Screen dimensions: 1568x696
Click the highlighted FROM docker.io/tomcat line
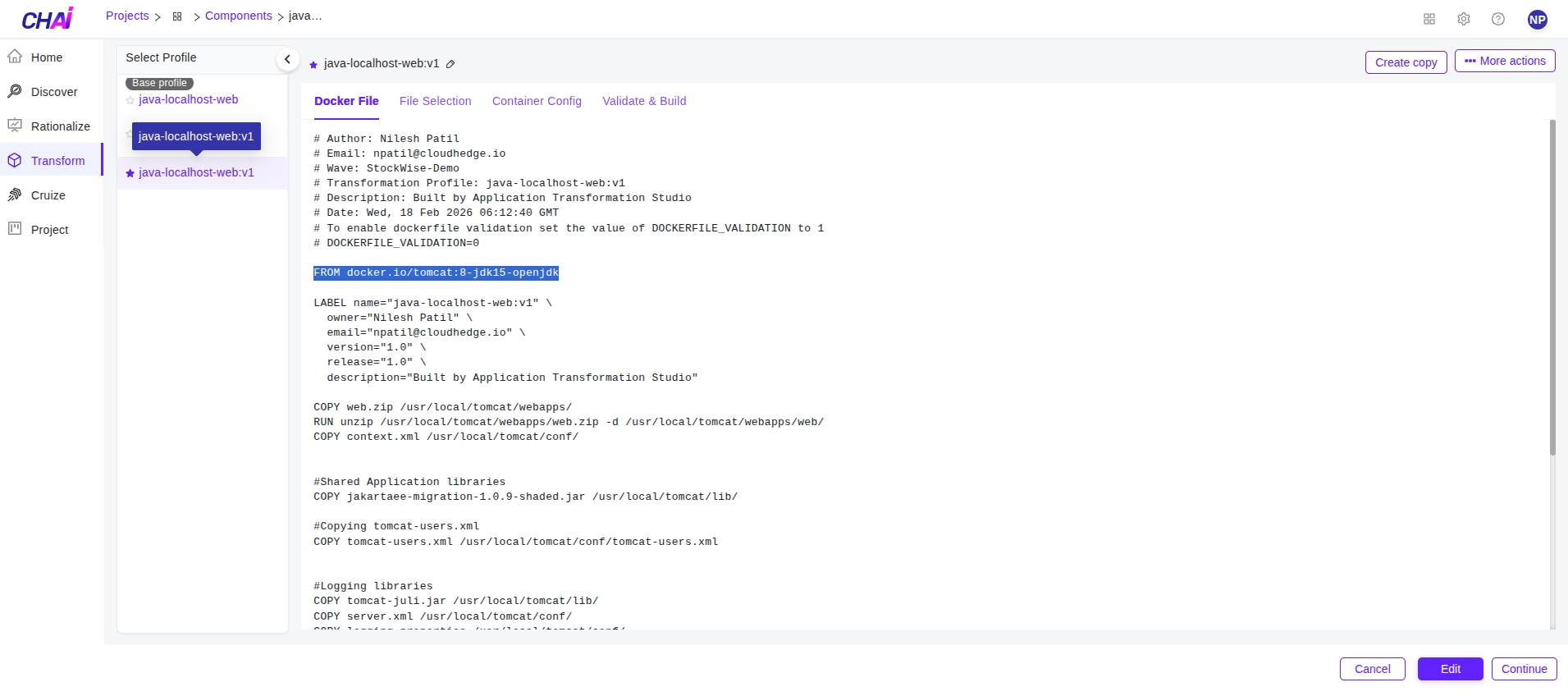point(436,272)
